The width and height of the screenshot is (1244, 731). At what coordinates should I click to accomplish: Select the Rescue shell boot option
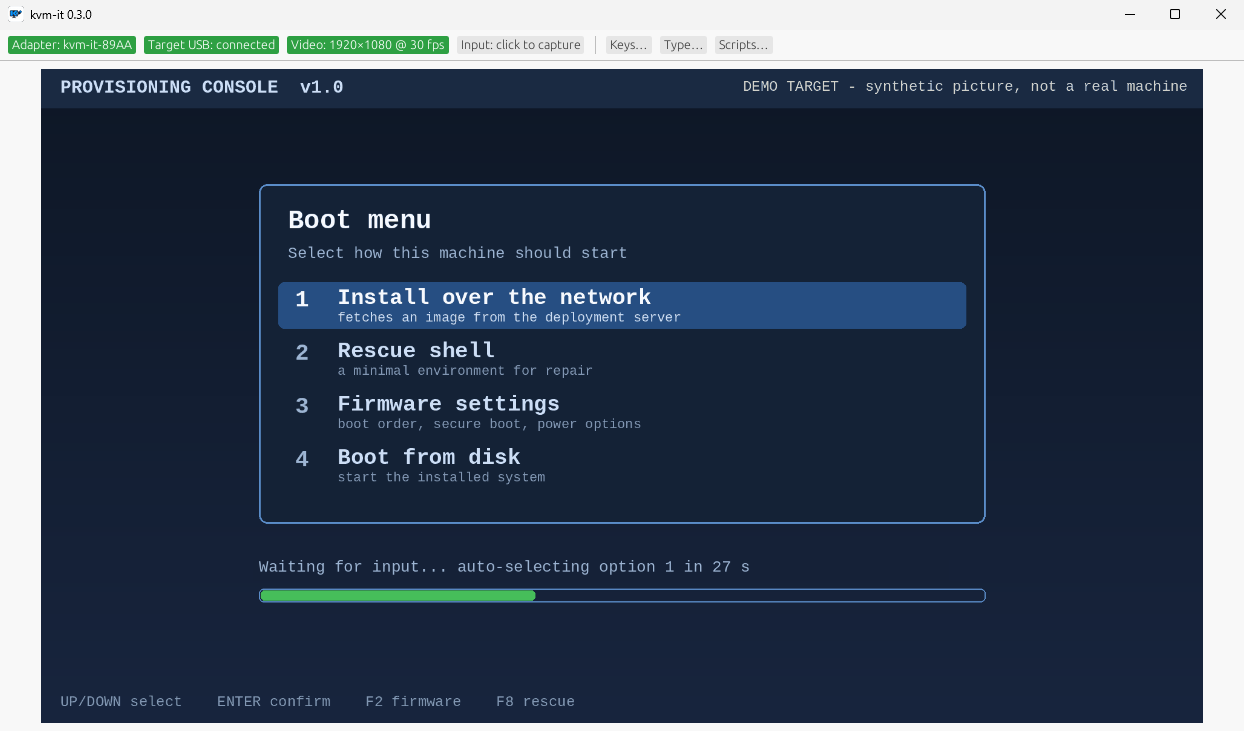click(x=622, y=359)
